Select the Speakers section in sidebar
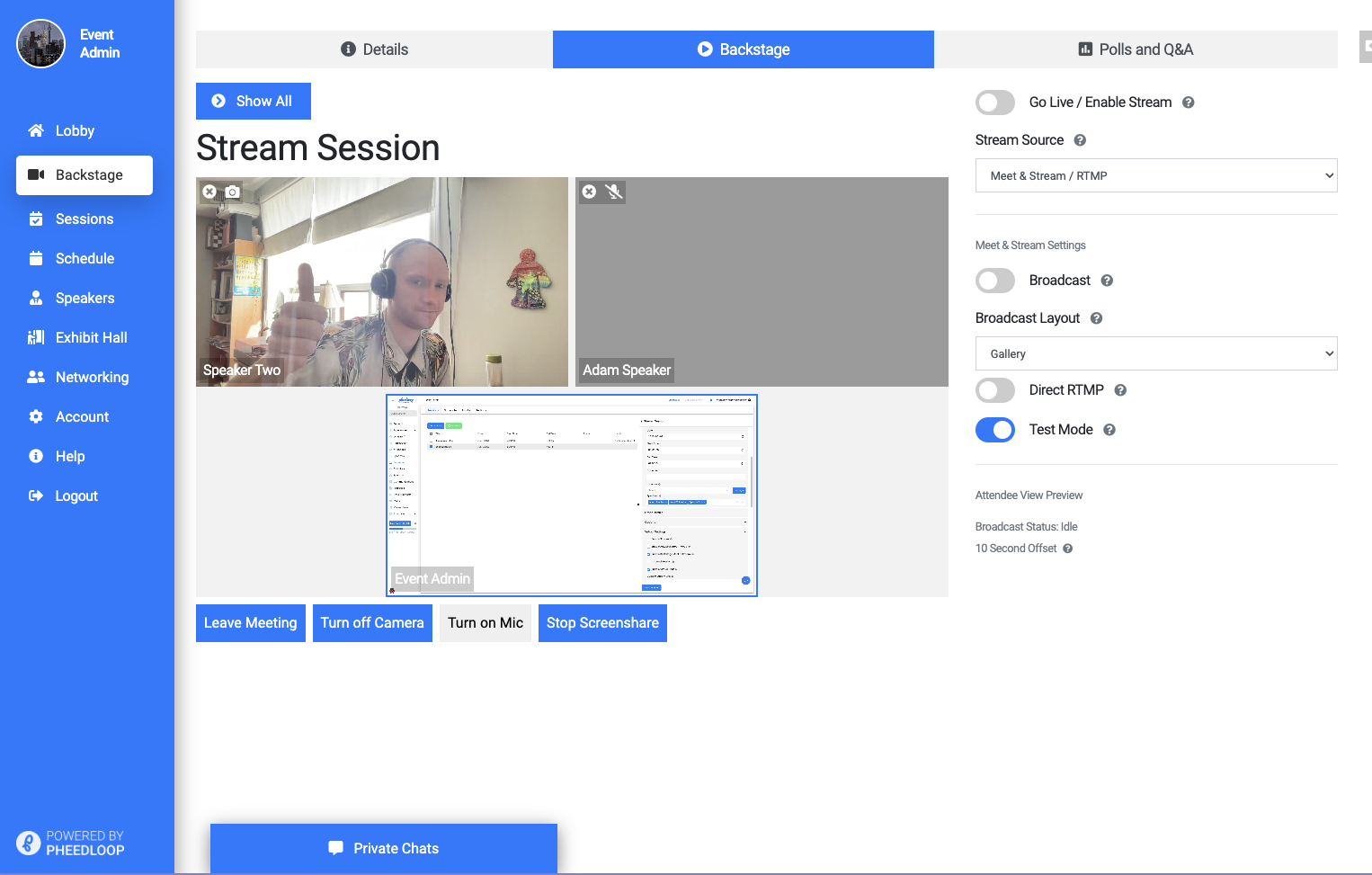This screenshot has width=1372, height=875. click(85, 298)
